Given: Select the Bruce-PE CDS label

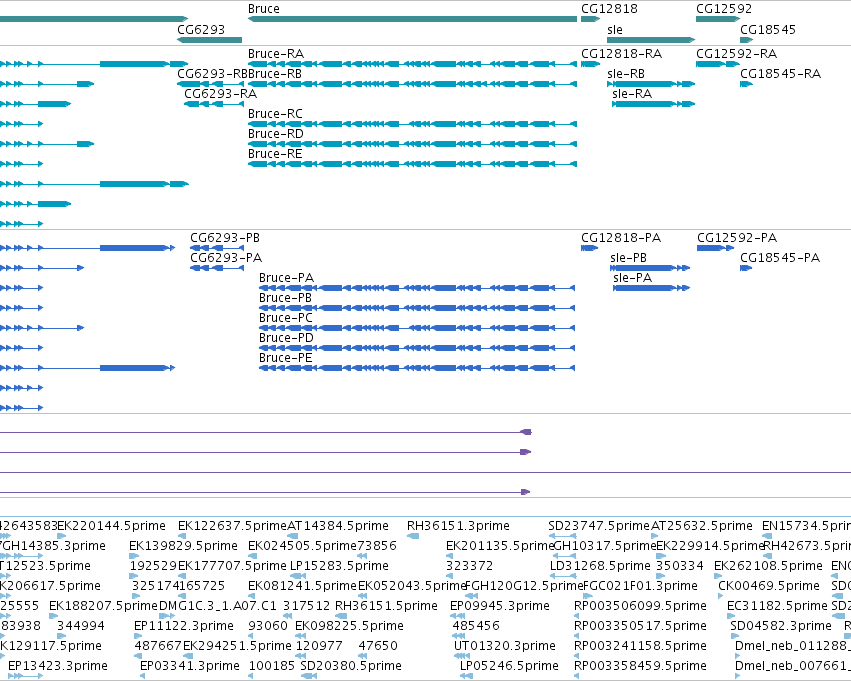Looking at the screenshot, I should pyautogui.click(x=285, y=358).
